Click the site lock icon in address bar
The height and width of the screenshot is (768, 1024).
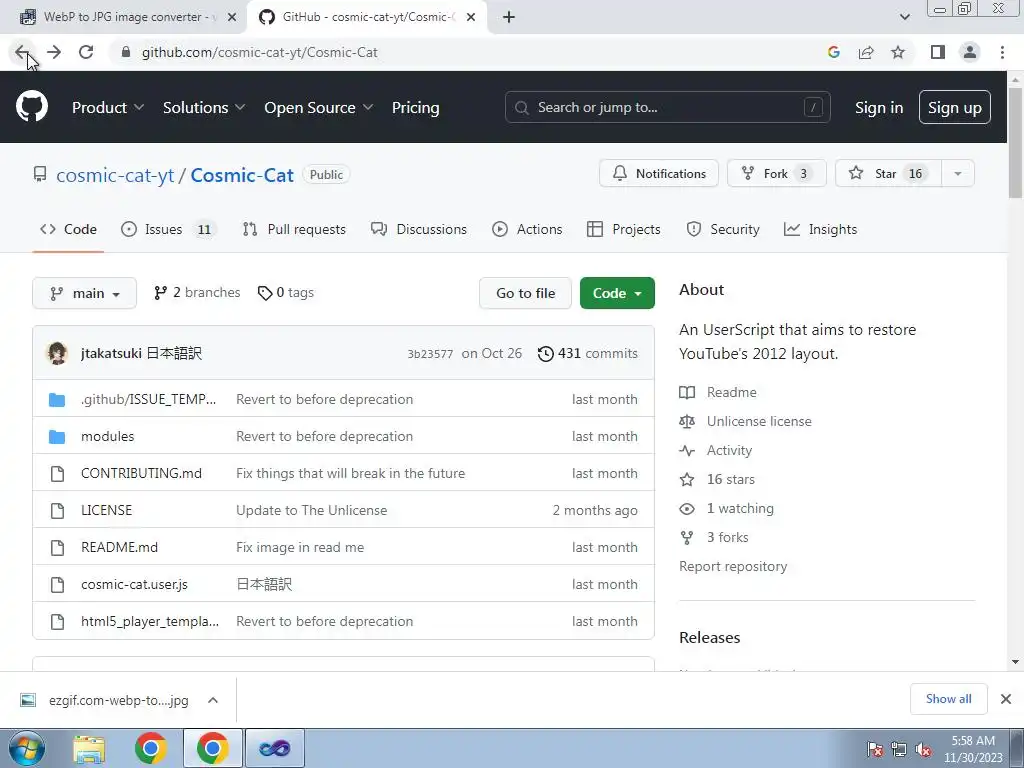click(125, 52)
